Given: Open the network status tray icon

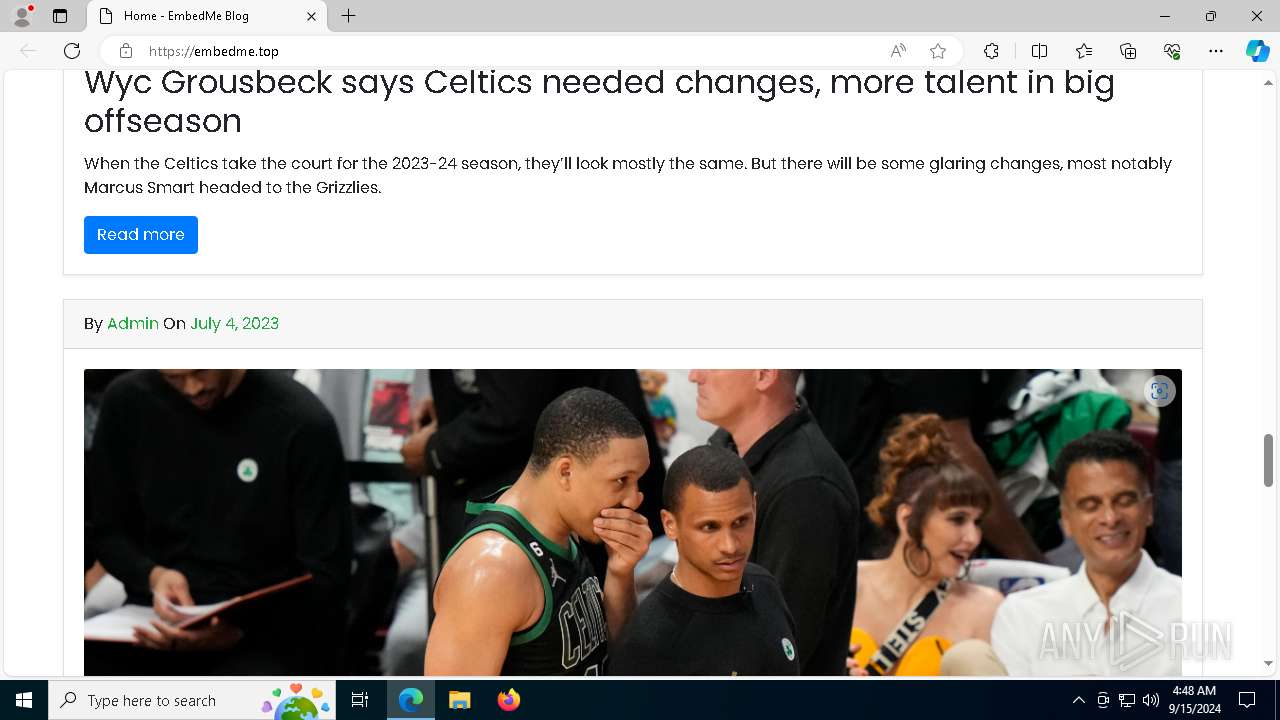Looking at the screenshot, I should click(1127, 700).
